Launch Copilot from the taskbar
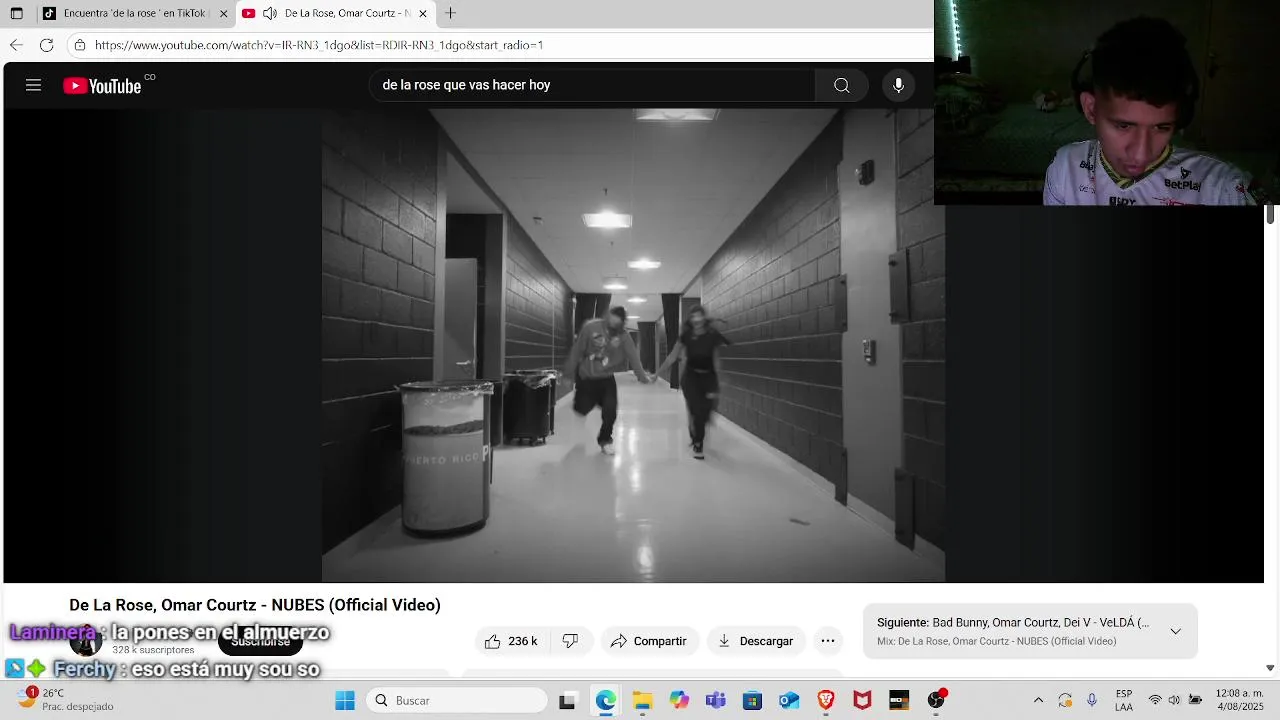The image size is (1280, 720). (679, 701)
